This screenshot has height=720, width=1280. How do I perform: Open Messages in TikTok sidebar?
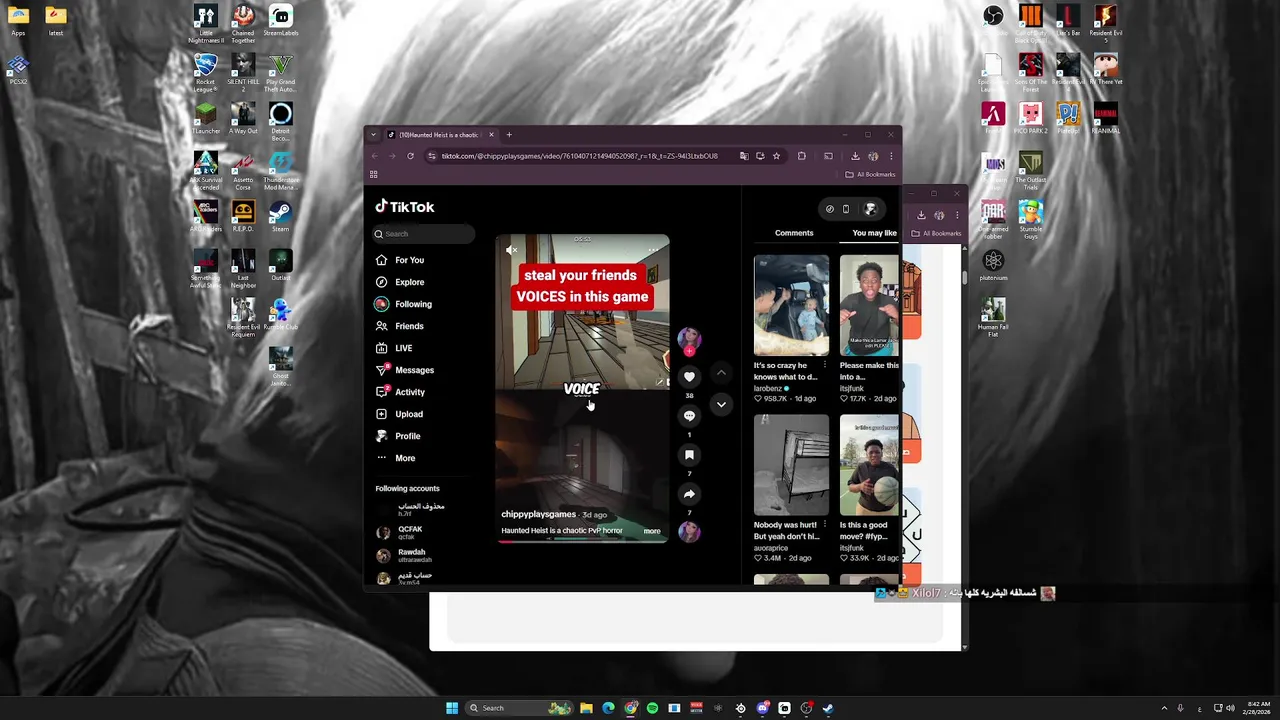tap(405, 370)
